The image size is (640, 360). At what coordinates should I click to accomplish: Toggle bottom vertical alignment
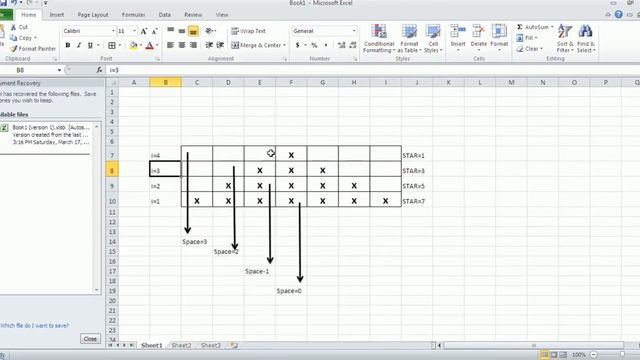[x=193, y=31]
